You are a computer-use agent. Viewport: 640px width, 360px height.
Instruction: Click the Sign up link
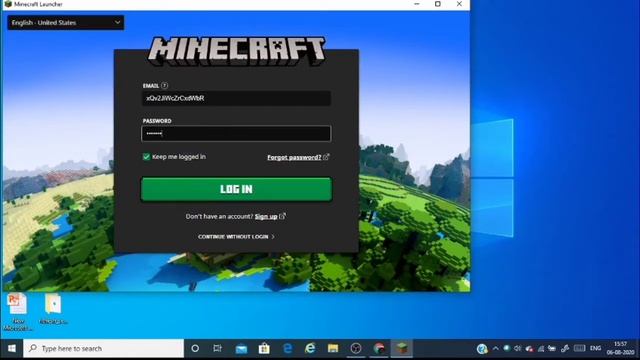(x=266, y=216)
